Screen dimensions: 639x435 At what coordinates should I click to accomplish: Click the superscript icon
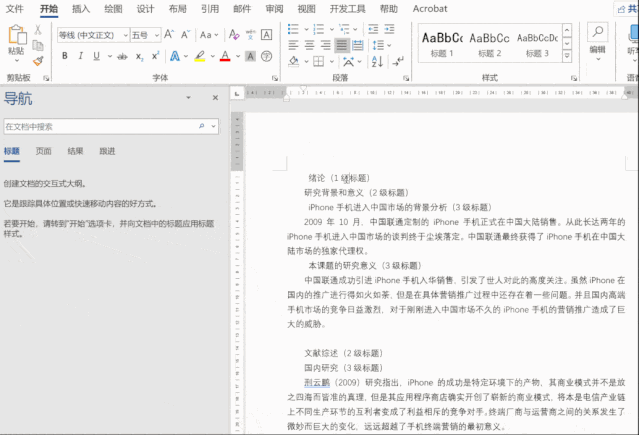click(155, 56)
